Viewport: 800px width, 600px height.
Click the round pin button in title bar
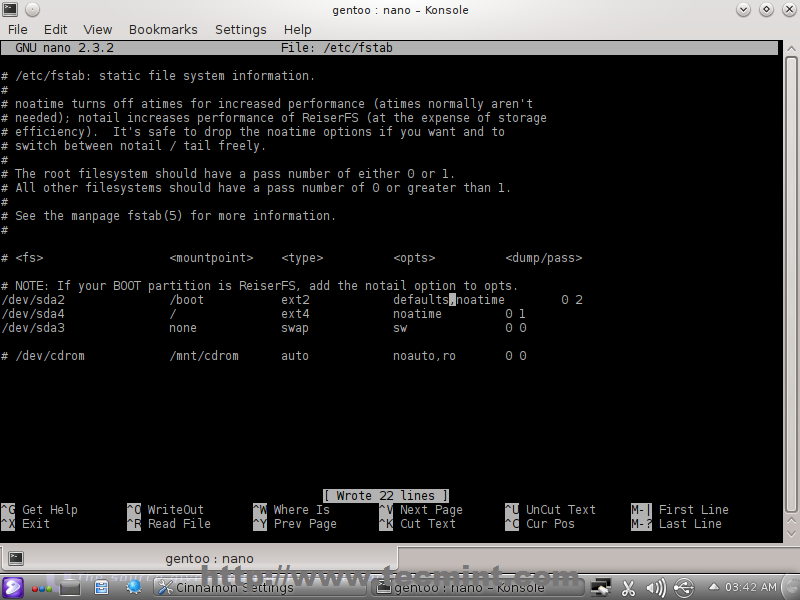(x=32, y=9)
